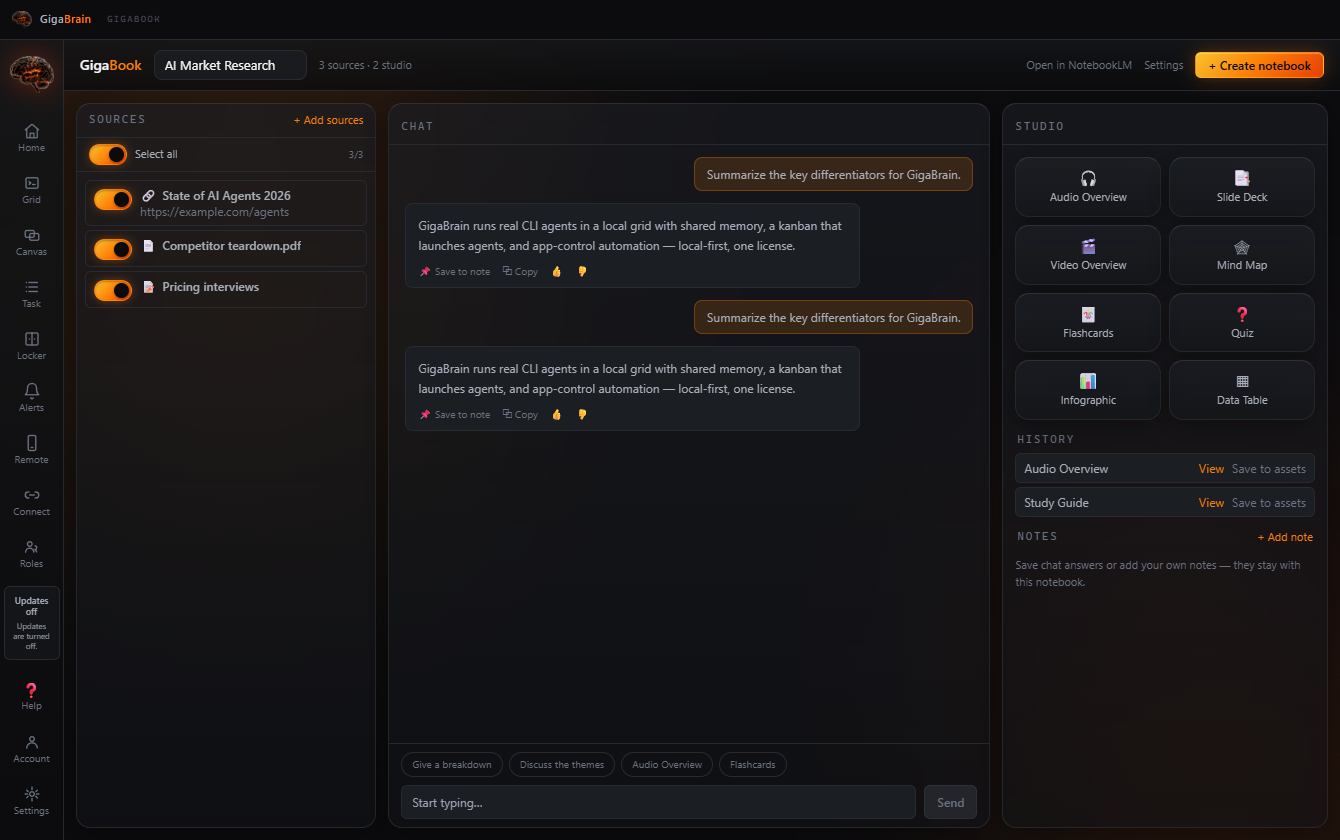Generate a Video Overview in Studio
The height and width of the screenshot is (840, 1340).
click(1088, 255)
